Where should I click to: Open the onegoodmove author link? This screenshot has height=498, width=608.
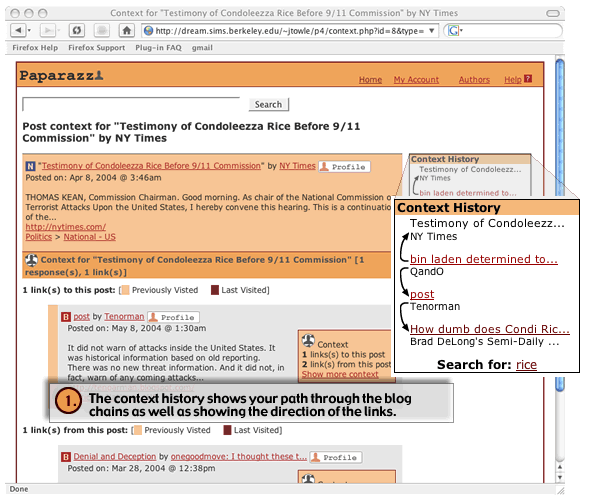tap(239, 456)
